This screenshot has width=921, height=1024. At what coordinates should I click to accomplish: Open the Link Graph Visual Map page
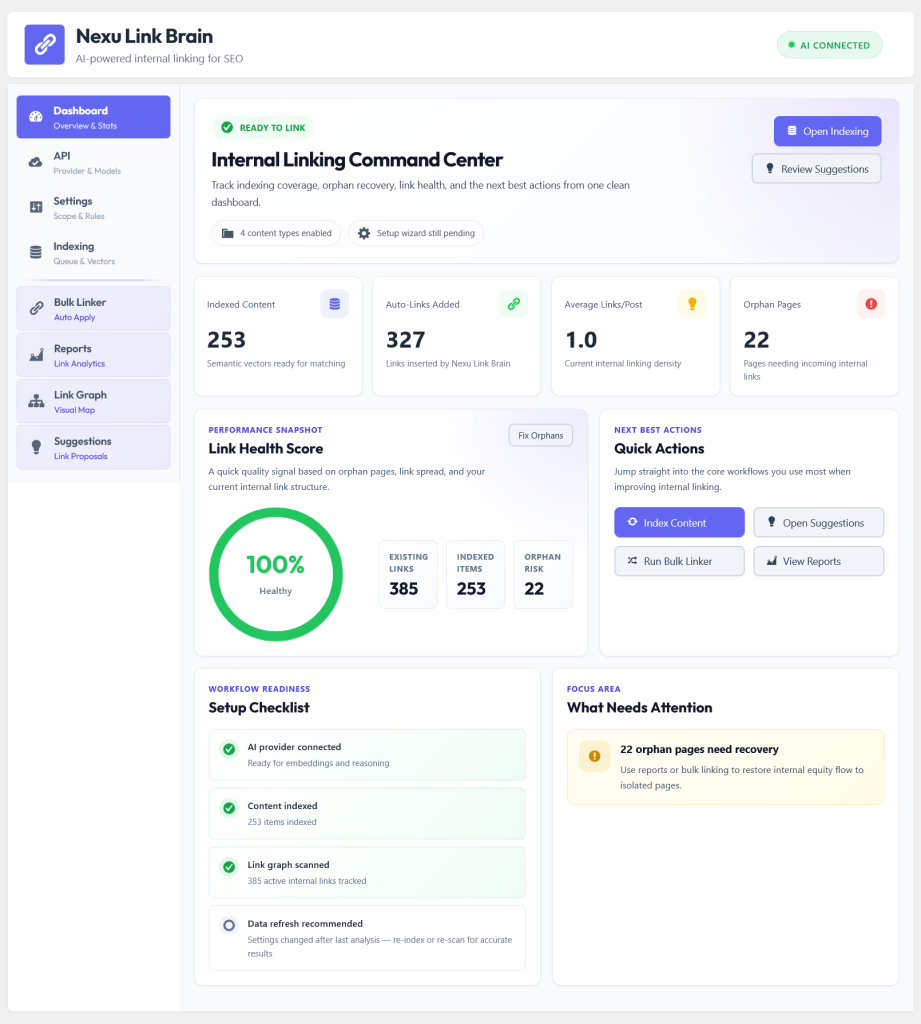[x=93, y=401]
